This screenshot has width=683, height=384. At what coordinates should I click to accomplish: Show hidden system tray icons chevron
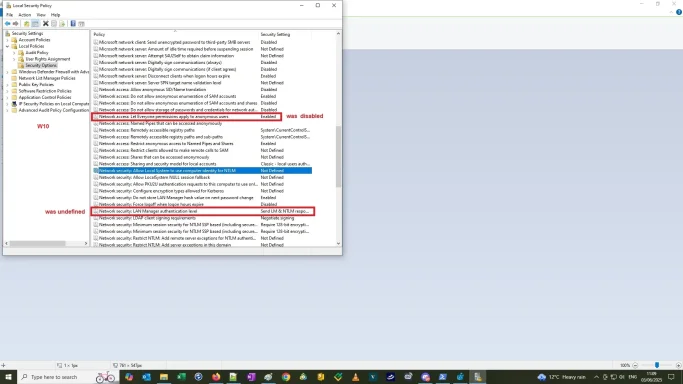click(x=596, y=377)
